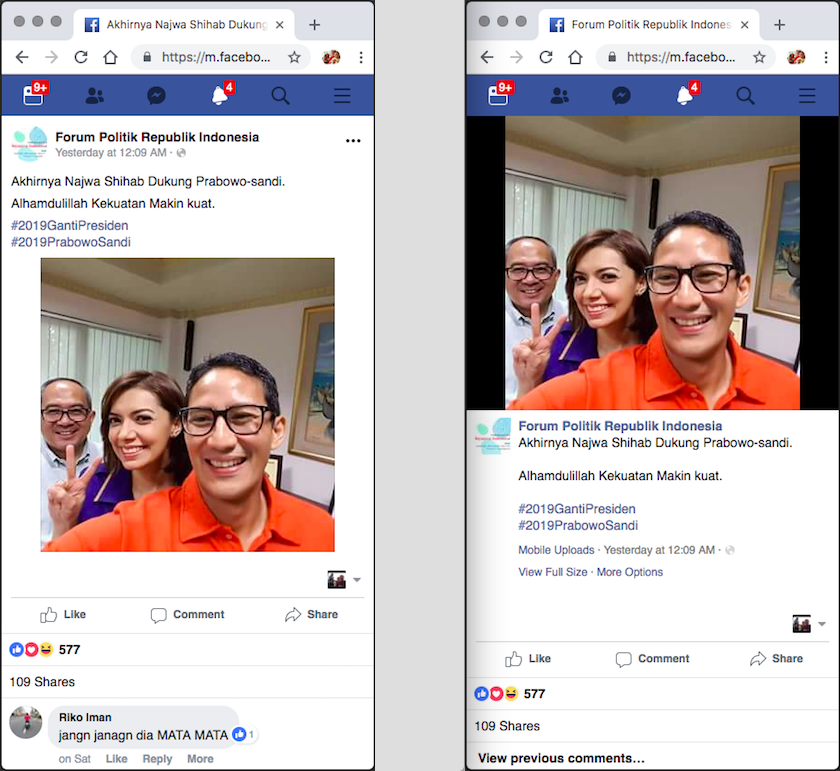This screenshot has height=771, width=840.
Task: Open three-dot post options menu
Action: click(353, 141)
